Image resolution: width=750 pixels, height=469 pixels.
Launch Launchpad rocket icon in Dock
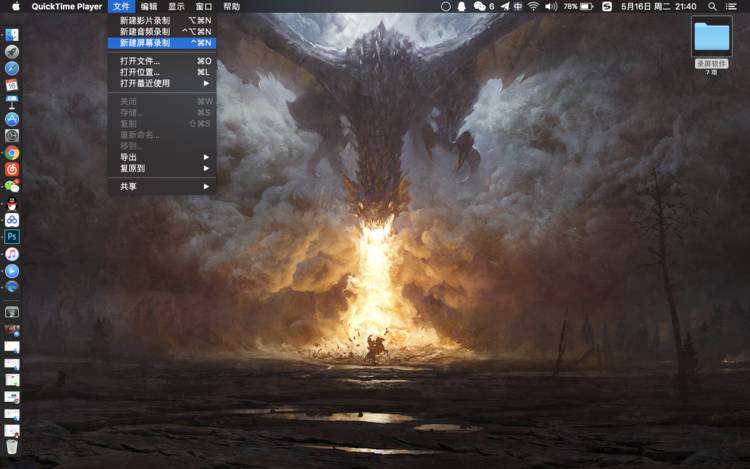[12, 52]
